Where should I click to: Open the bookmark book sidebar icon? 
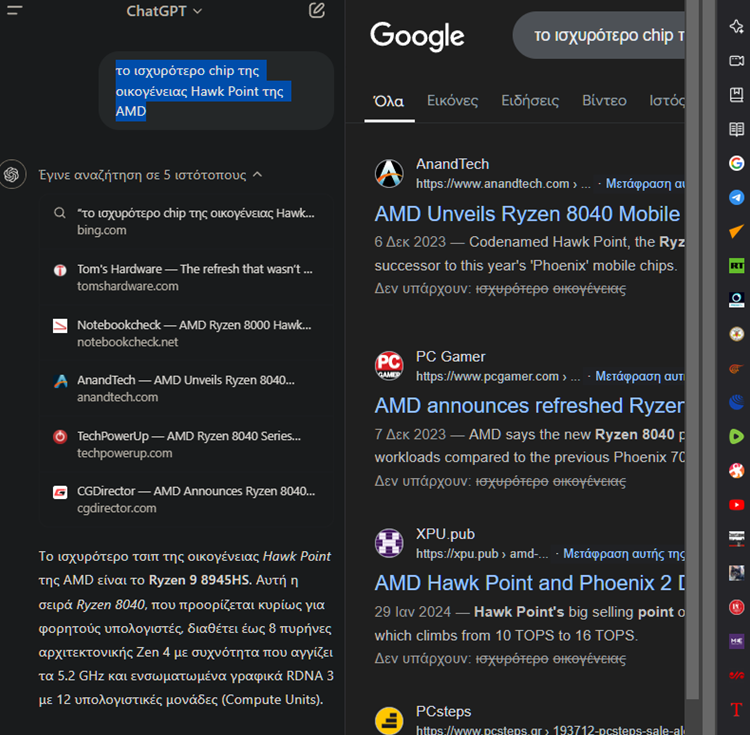736,95
